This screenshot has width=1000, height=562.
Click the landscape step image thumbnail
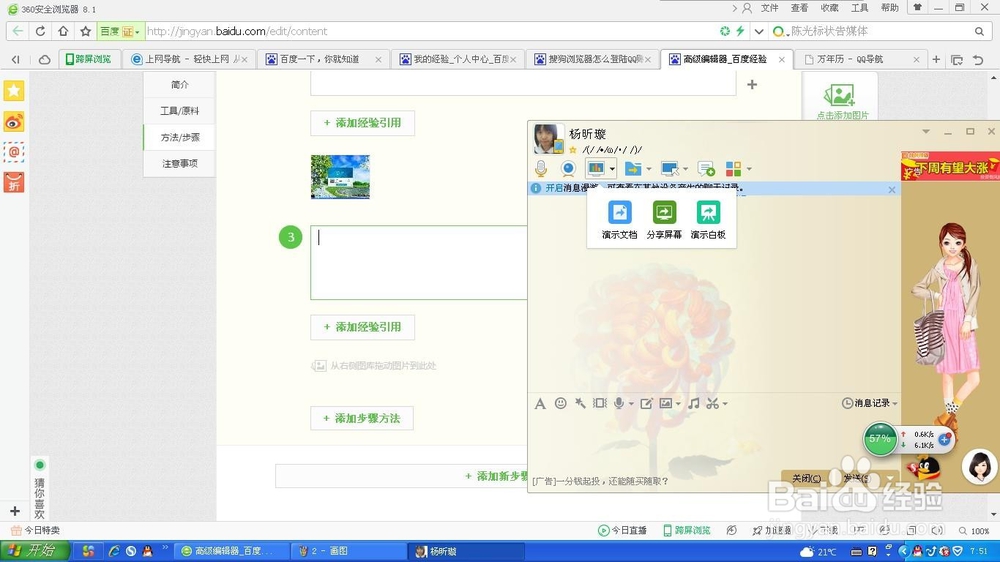tap(340, 177)
